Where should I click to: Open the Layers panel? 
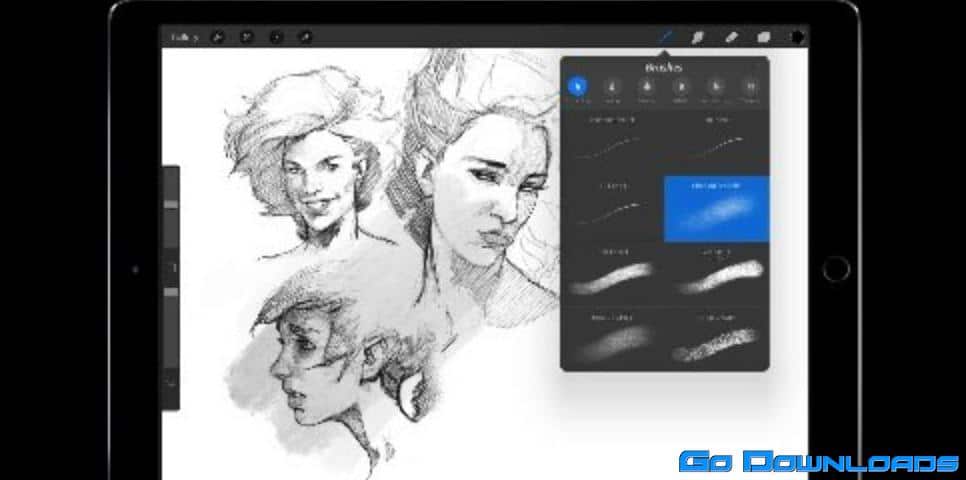pos(764,37)
